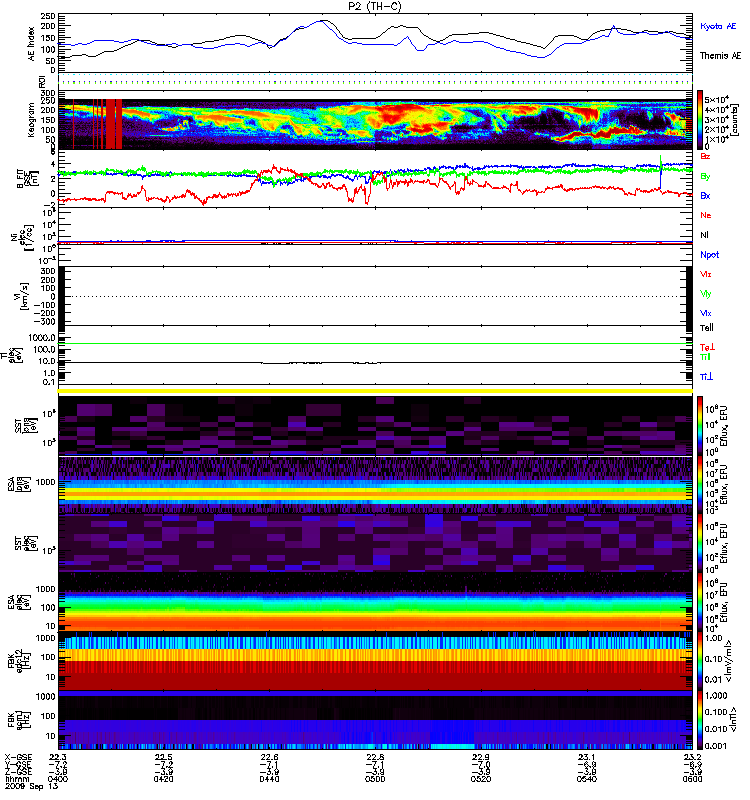Click the red Vix velocity legend label

706,274
